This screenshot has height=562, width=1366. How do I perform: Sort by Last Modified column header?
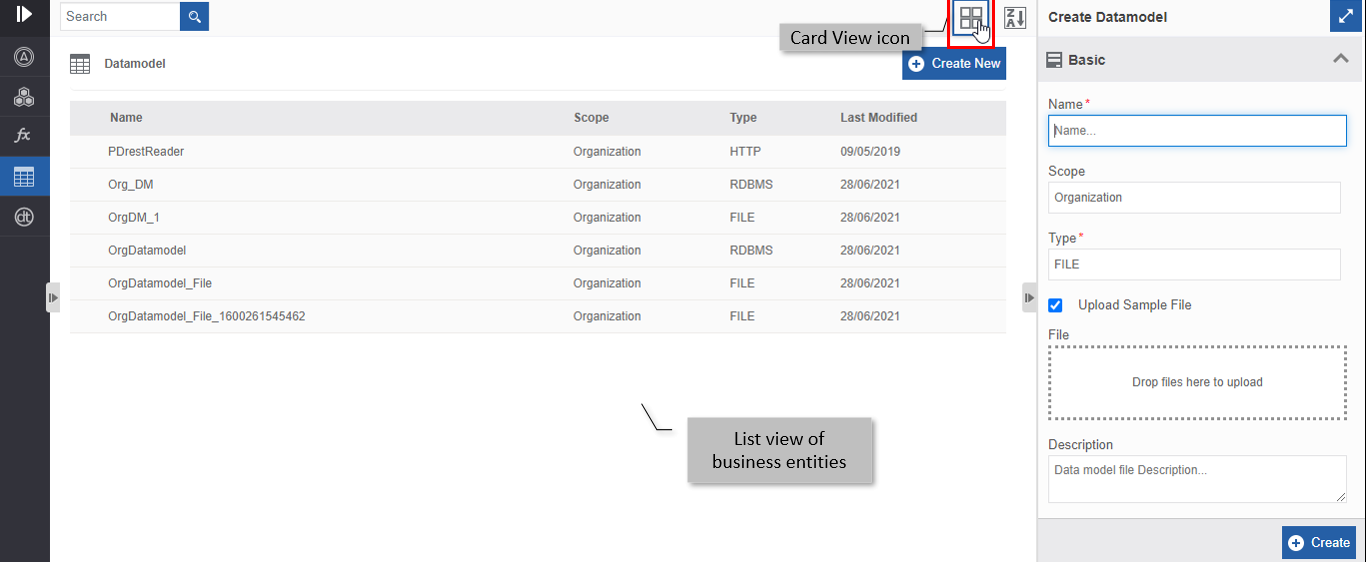(878, 117)
